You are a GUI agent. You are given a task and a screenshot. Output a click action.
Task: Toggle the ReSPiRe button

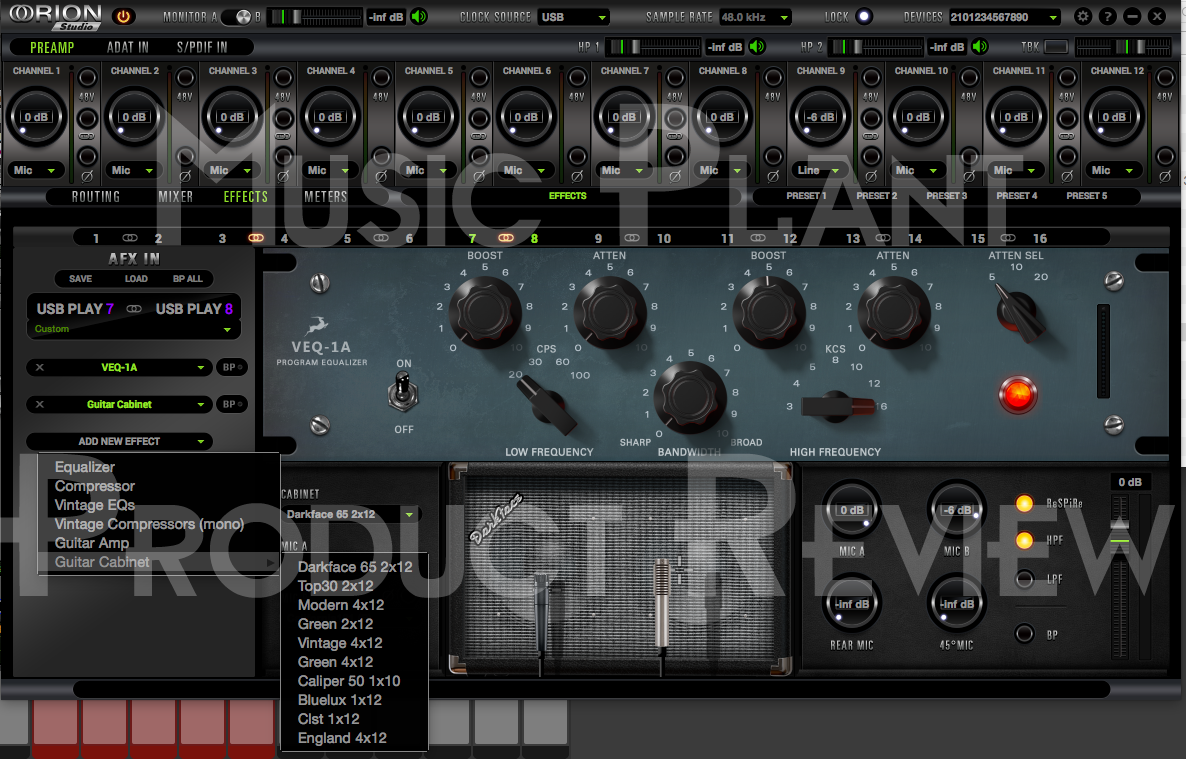point(1024,503)
